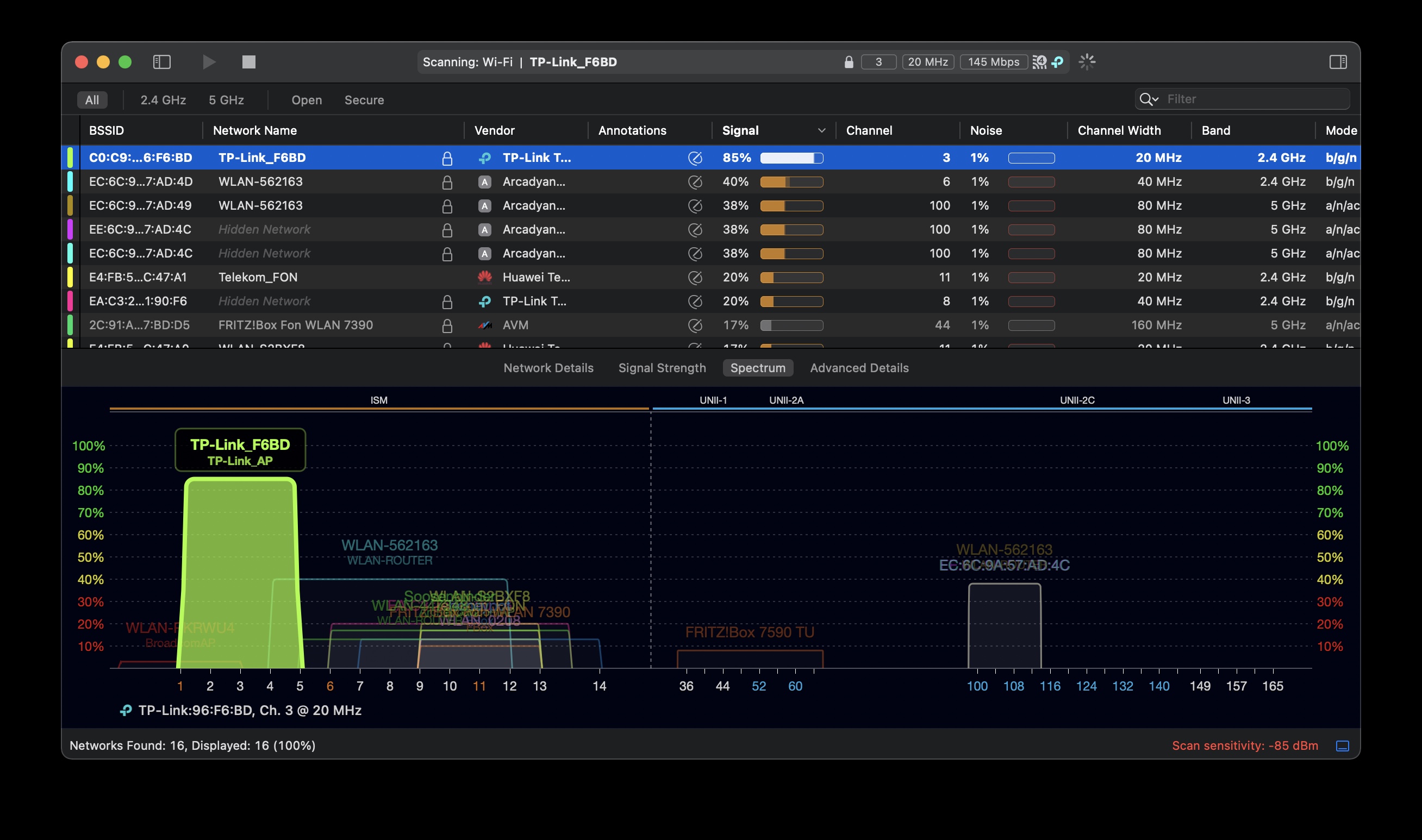Click the 145 Mbps badge in toolbar
Image resolution: width=1422 pixels, height=840 pixels.
point(993,62)
